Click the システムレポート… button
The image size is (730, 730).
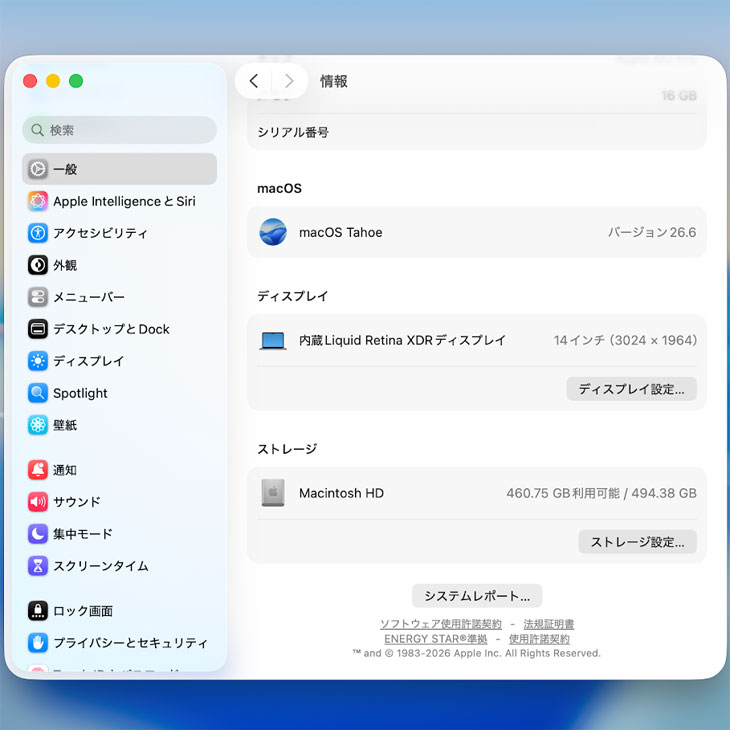pyautogui.click(x=477, y=596)
